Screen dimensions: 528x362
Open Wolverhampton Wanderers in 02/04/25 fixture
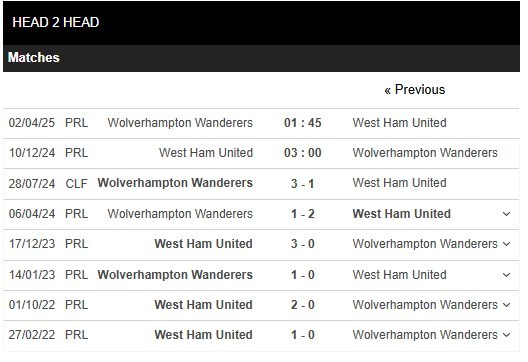point(180,123)
